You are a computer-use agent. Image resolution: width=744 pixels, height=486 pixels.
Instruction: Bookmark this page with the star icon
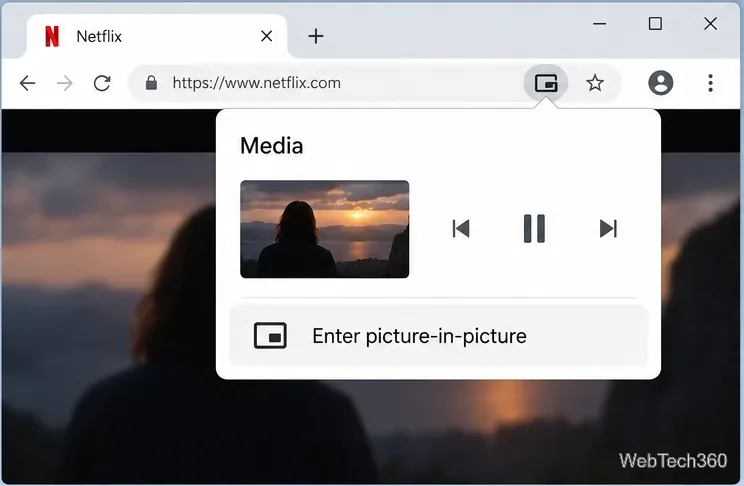click(595, 83)
